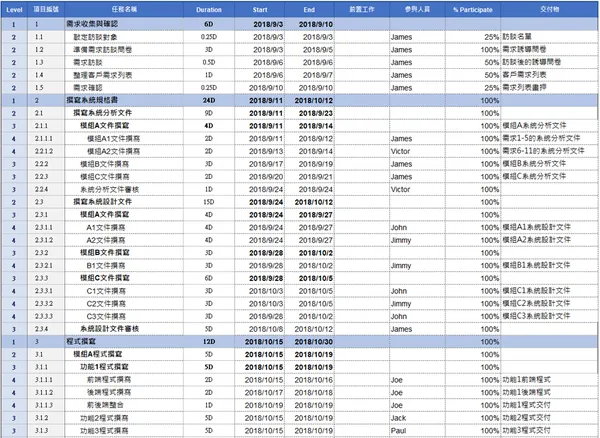Select the 6D duration of task 2.3.3
This screenshot has height=438, width=600.
[209, 278]
